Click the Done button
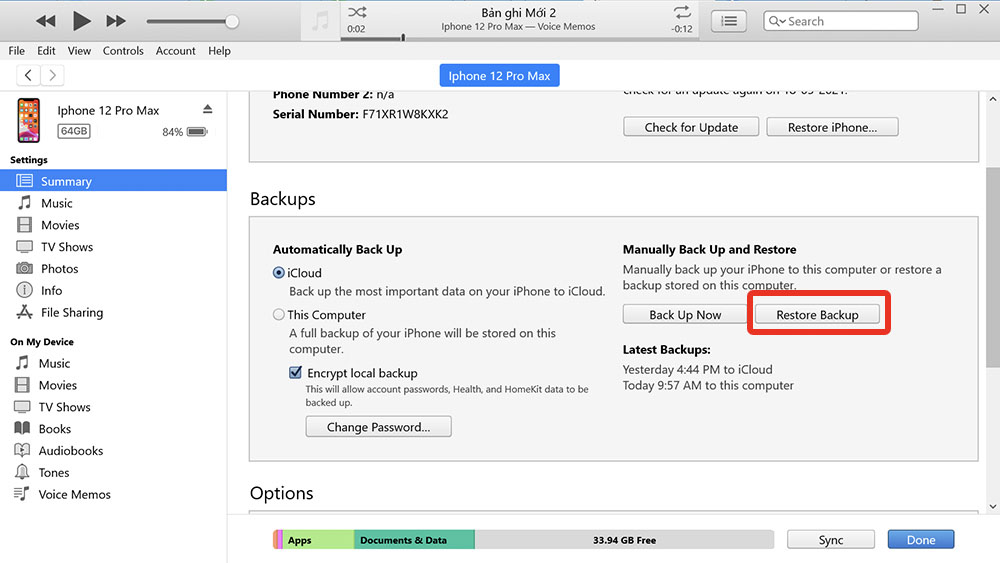The image size is (1000, 563). [921, 539]
